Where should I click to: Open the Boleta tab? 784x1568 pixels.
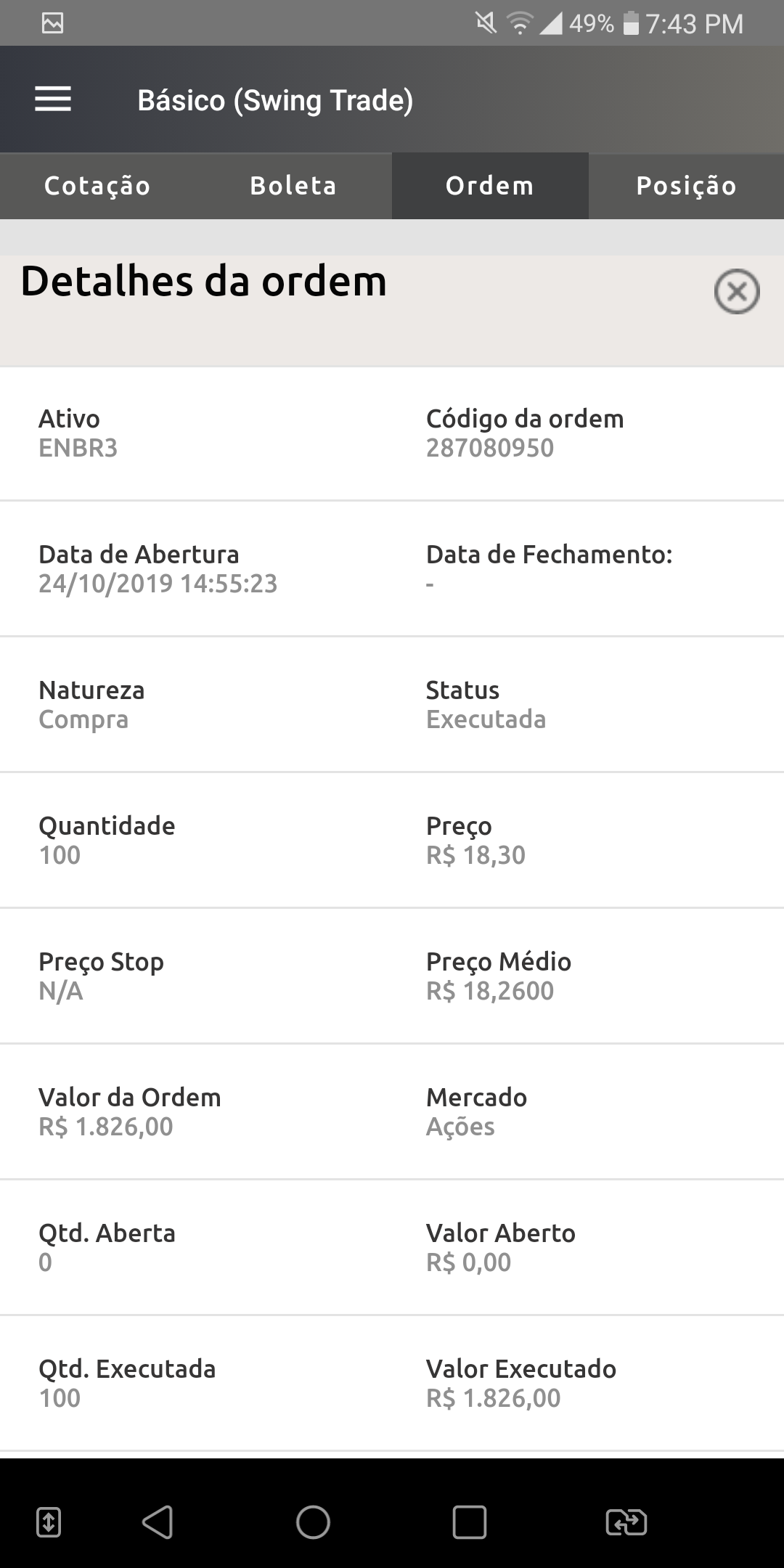pyautogui.click(x=293, y=186)
